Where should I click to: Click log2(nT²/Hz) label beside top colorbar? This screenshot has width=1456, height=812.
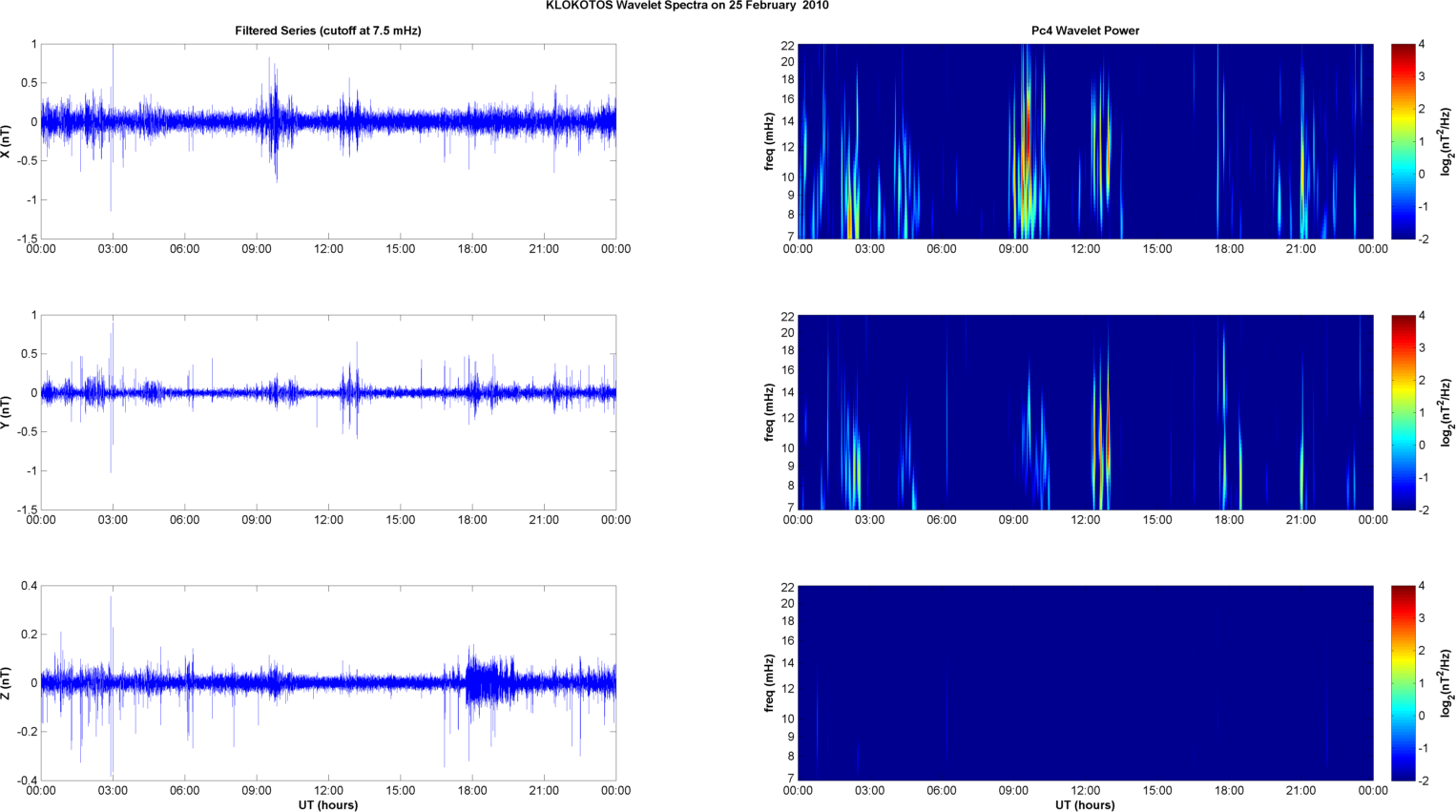click(x=1447, y=141)
